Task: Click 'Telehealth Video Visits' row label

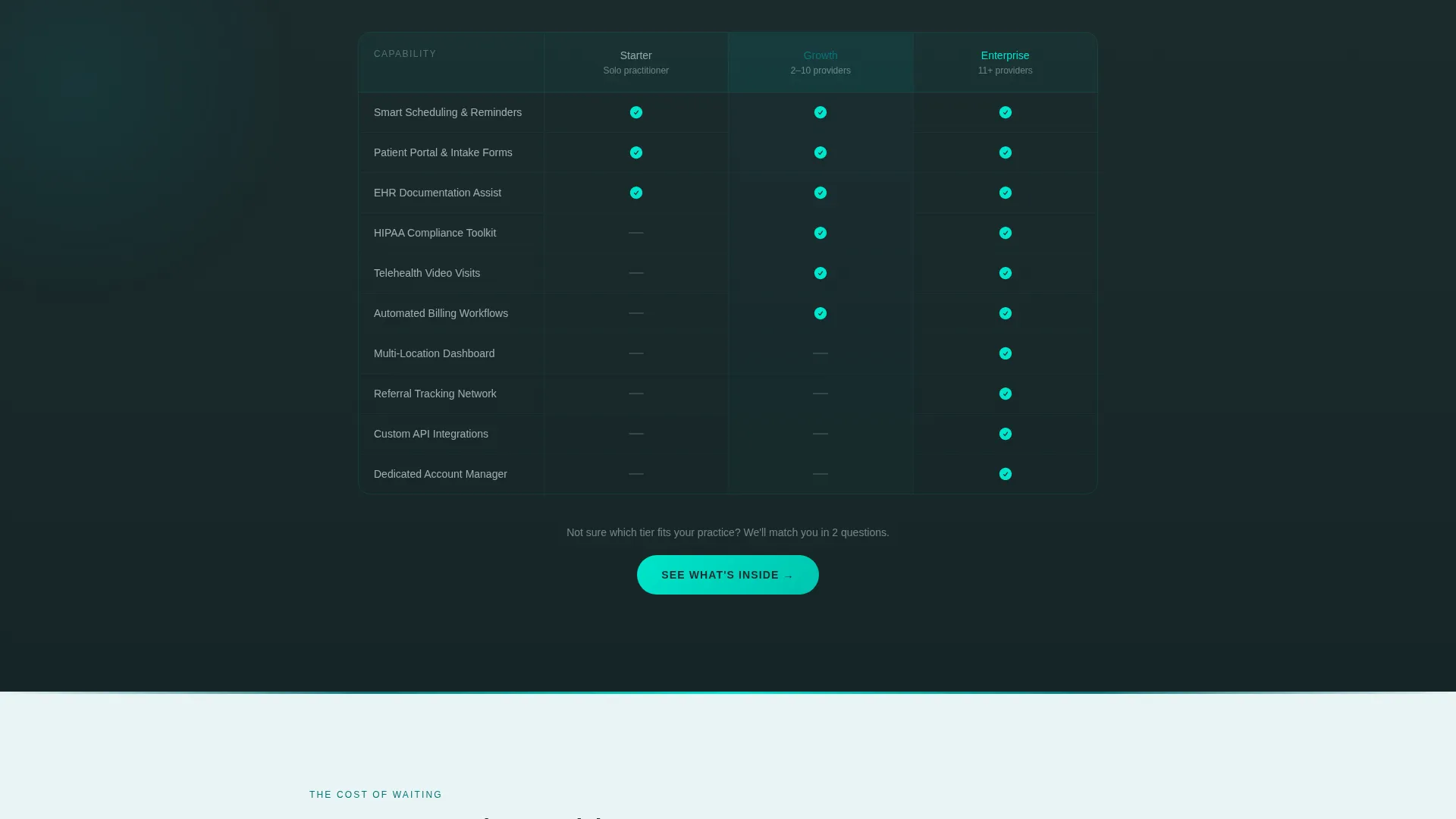Action: pyautogui.click(x=427, y=273)
